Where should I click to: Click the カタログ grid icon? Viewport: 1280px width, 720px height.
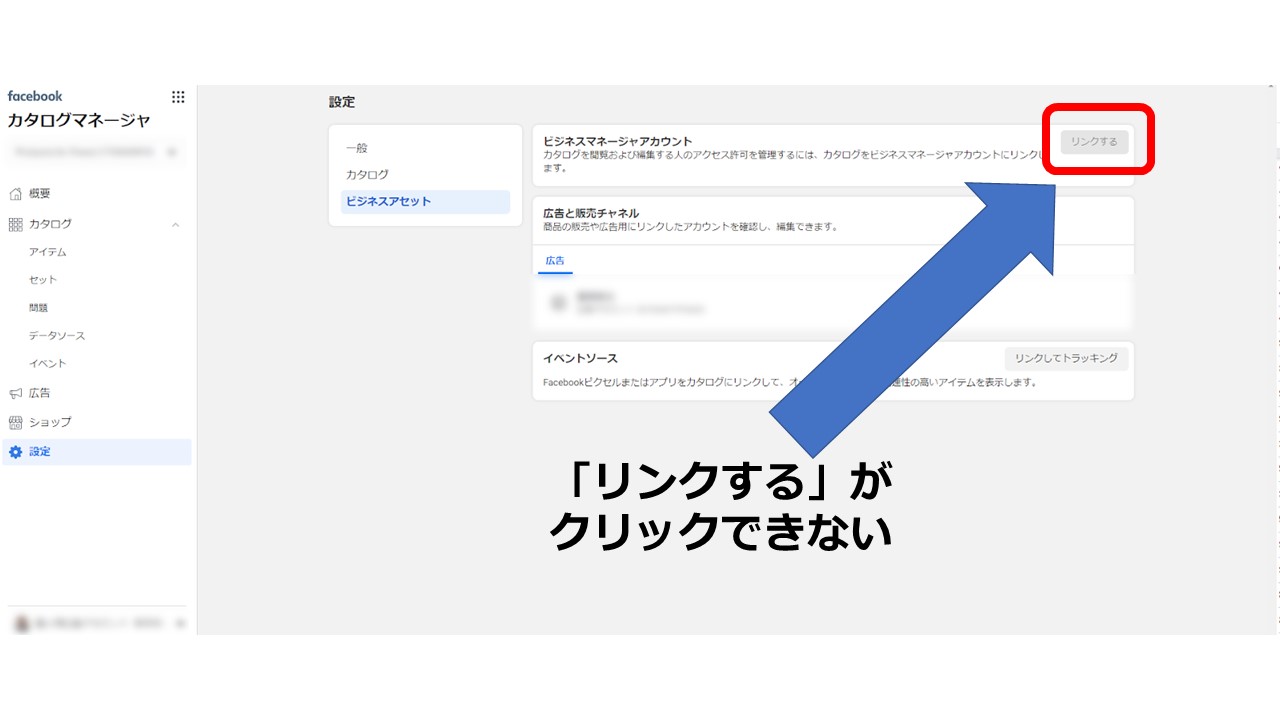(15, 224)
